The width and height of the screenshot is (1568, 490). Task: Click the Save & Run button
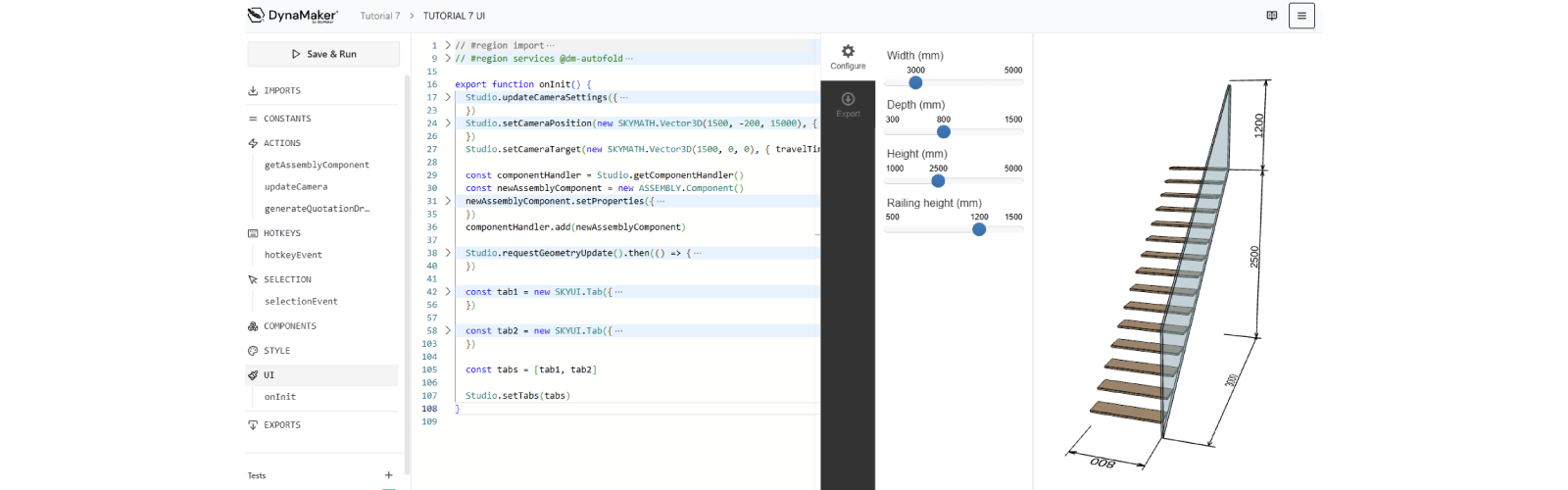(x=323, y=54)
